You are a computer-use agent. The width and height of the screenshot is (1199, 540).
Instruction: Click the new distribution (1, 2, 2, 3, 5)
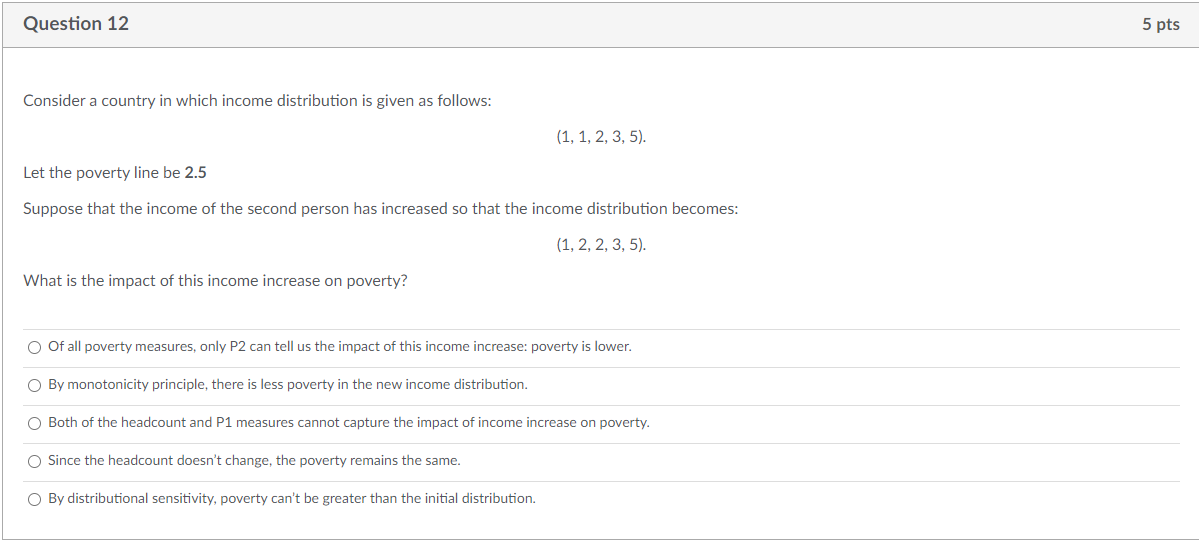click(x=601, y=246)
